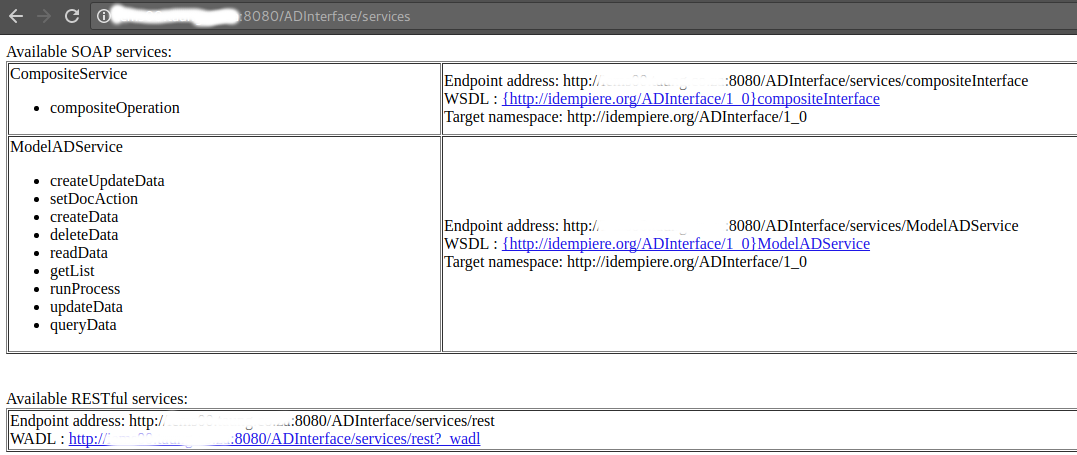Click the REST endpoint address text
This screenshot has height=455, width=1077.
tap(252, 421)
